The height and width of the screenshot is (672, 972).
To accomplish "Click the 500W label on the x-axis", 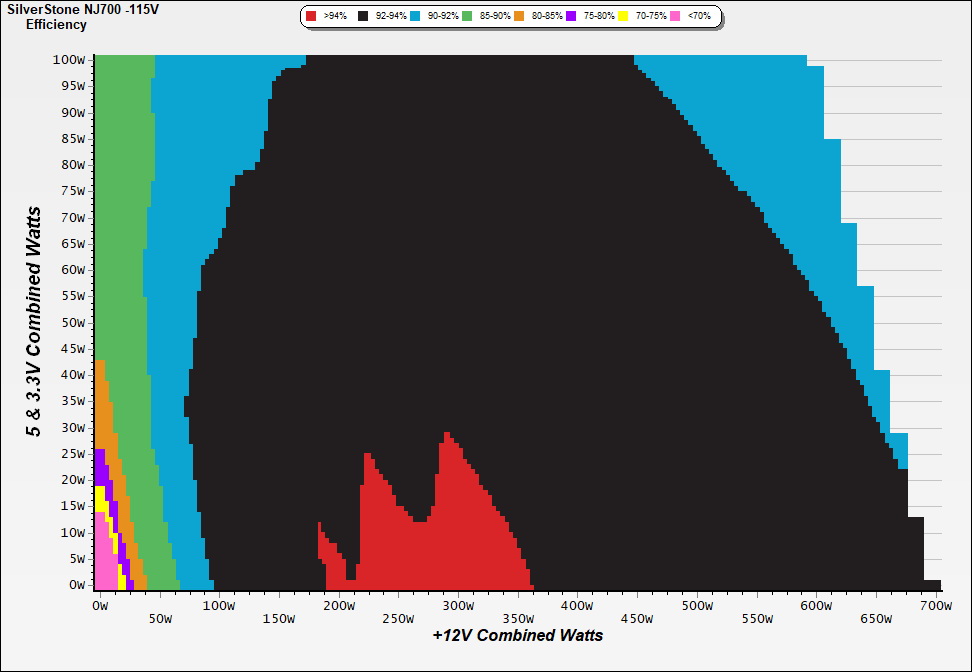I will coord(697,606).
